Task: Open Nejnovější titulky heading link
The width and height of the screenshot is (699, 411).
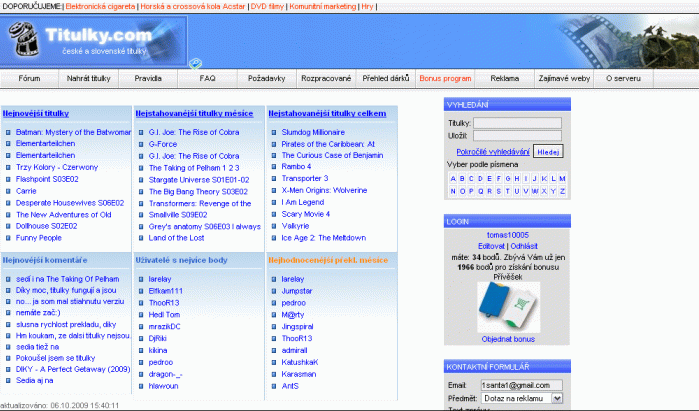Action: click(36, 114)
